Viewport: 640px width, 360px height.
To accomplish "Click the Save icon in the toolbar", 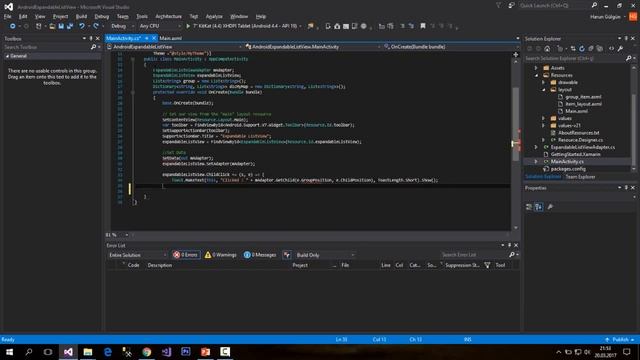I will [x=61, y=26].
